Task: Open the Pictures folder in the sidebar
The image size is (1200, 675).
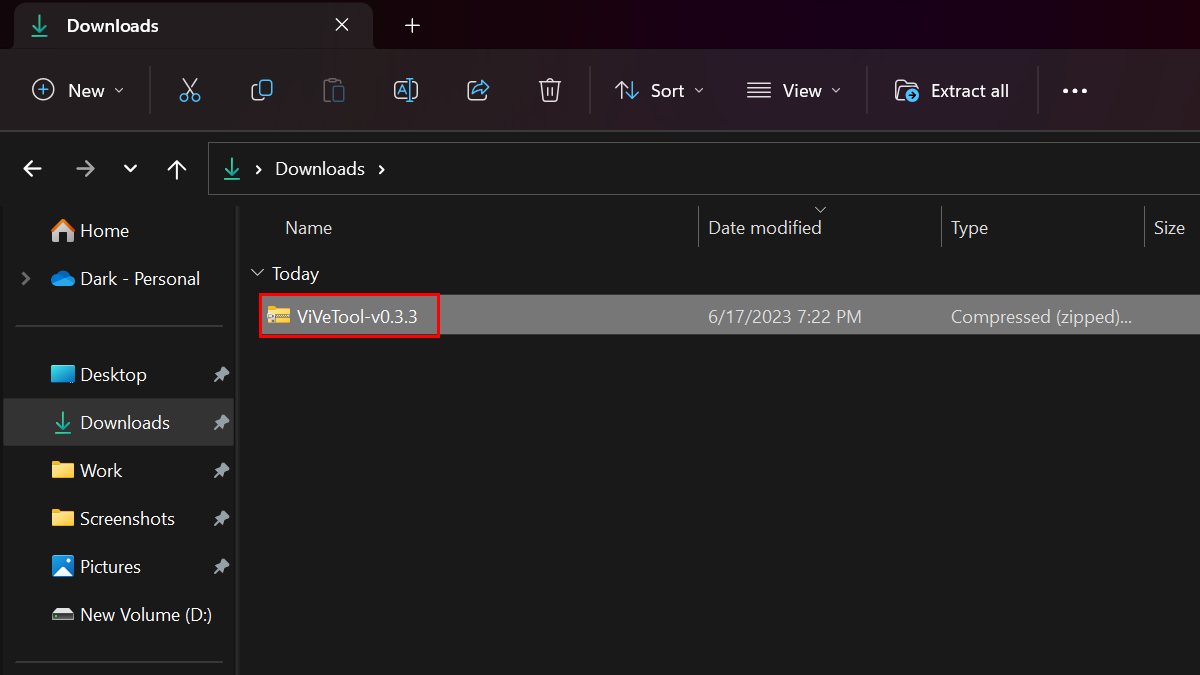Action: [110, 566]
